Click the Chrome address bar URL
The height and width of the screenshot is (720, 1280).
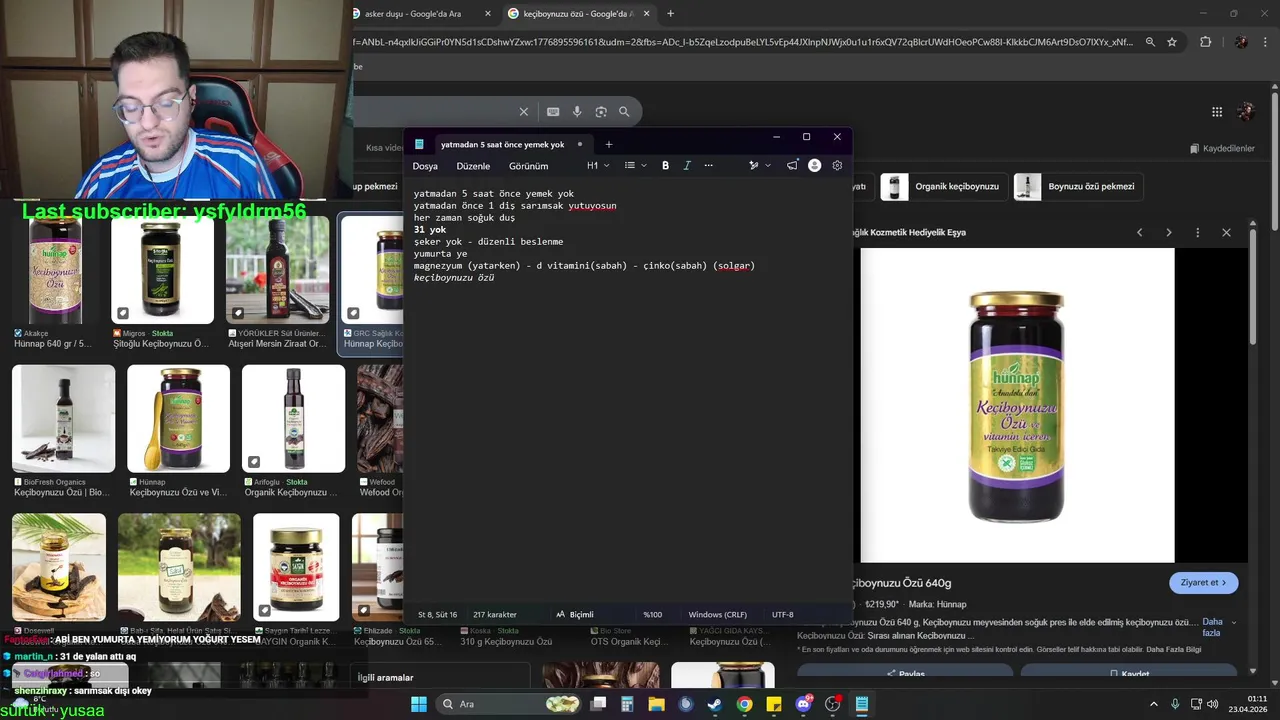pyautogui.click(x=743, y=42)
